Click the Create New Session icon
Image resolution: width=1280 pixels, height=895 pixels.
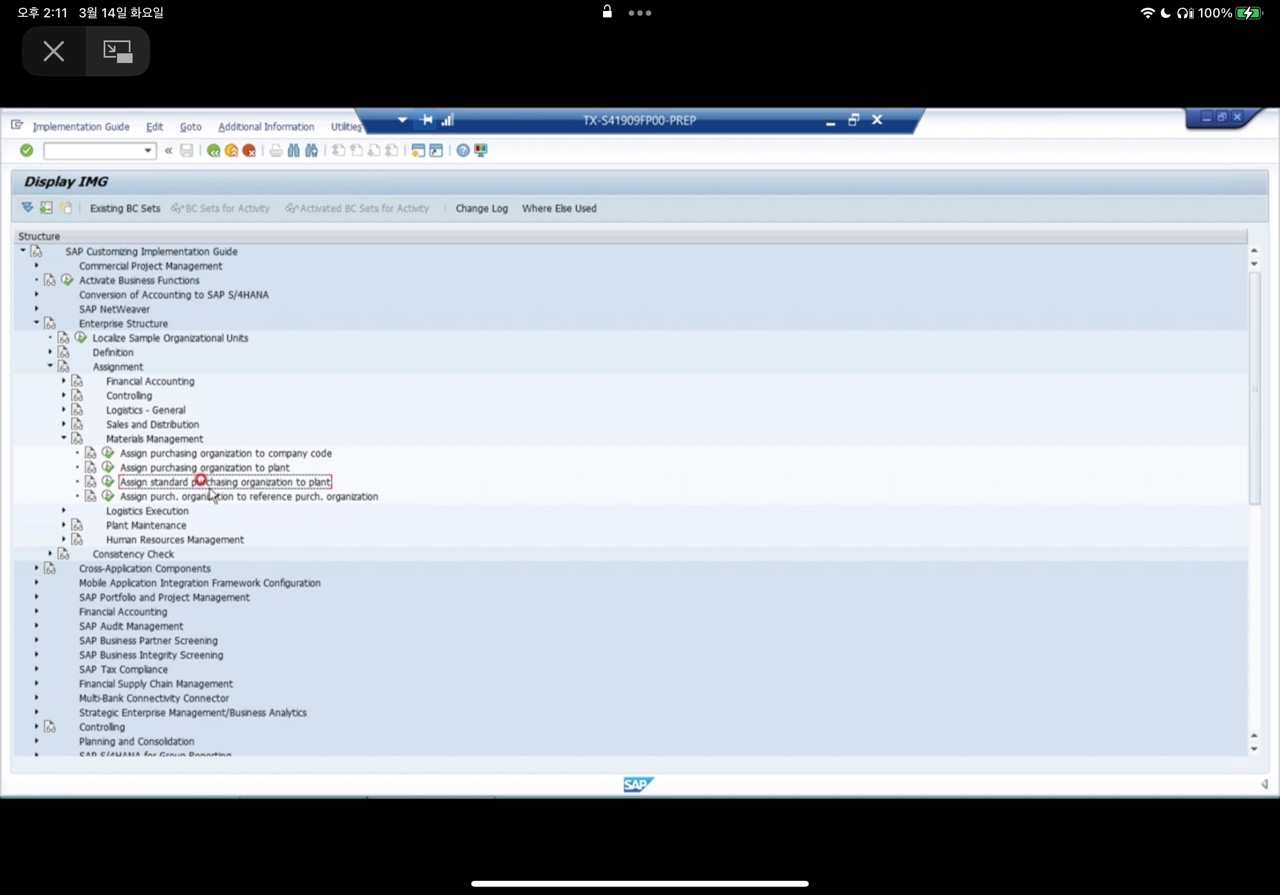[419, 150]
